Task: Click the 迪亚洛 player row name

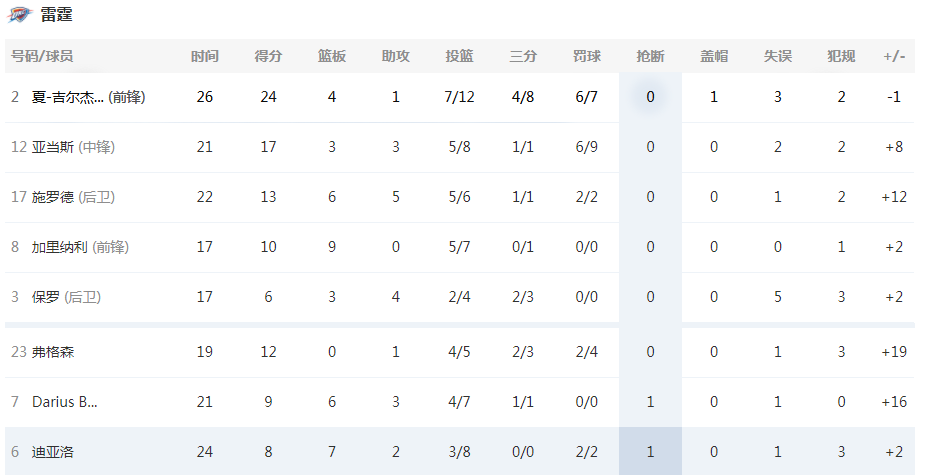Action: 53,452
